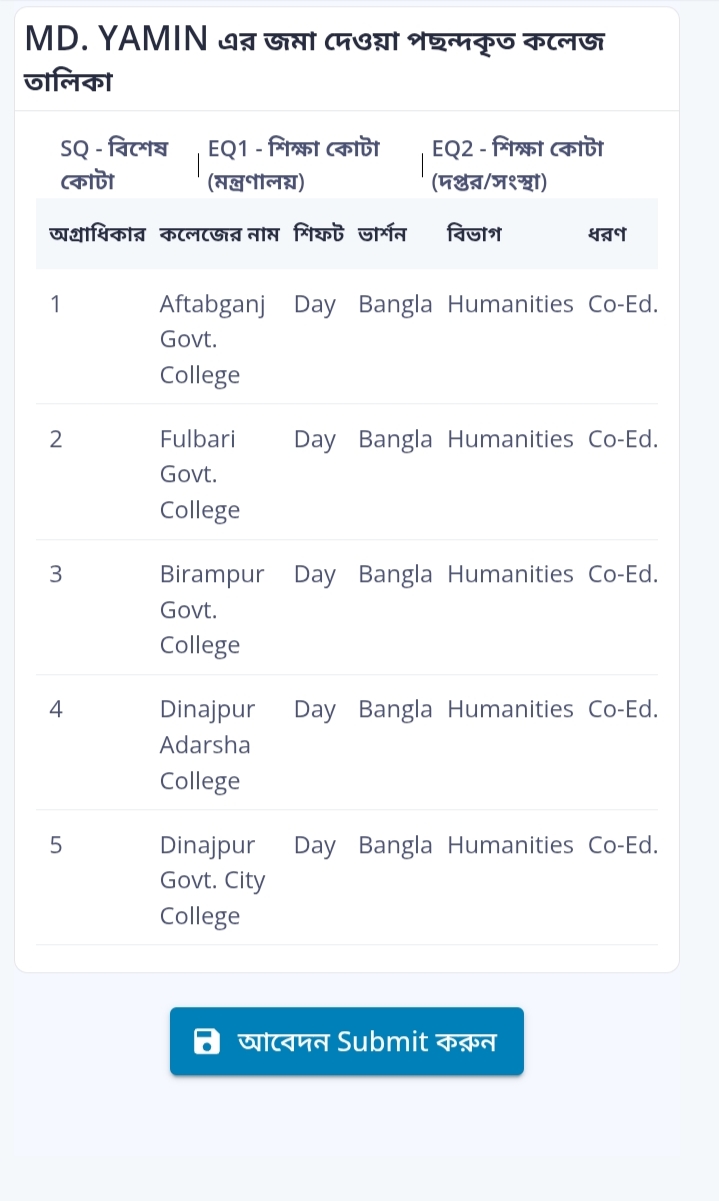Select the শিফট column header

[x=319, y=234]
